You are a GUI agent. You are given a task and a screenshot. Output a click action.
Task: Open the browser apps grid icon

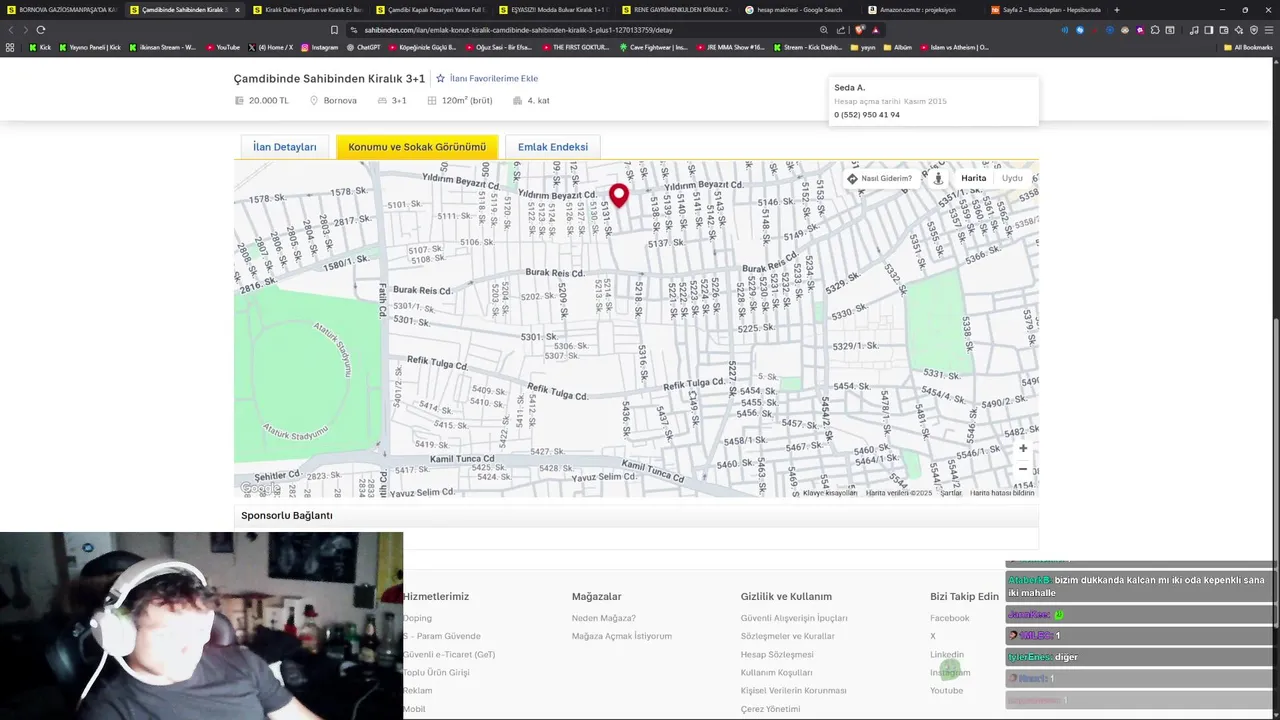tap(10, 47)
